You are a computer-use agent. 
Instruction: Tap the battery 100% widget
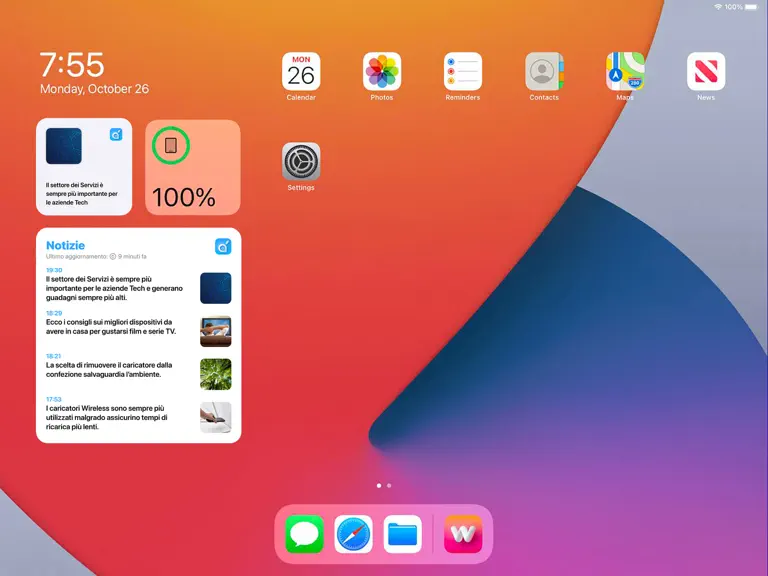coord(192,167)
